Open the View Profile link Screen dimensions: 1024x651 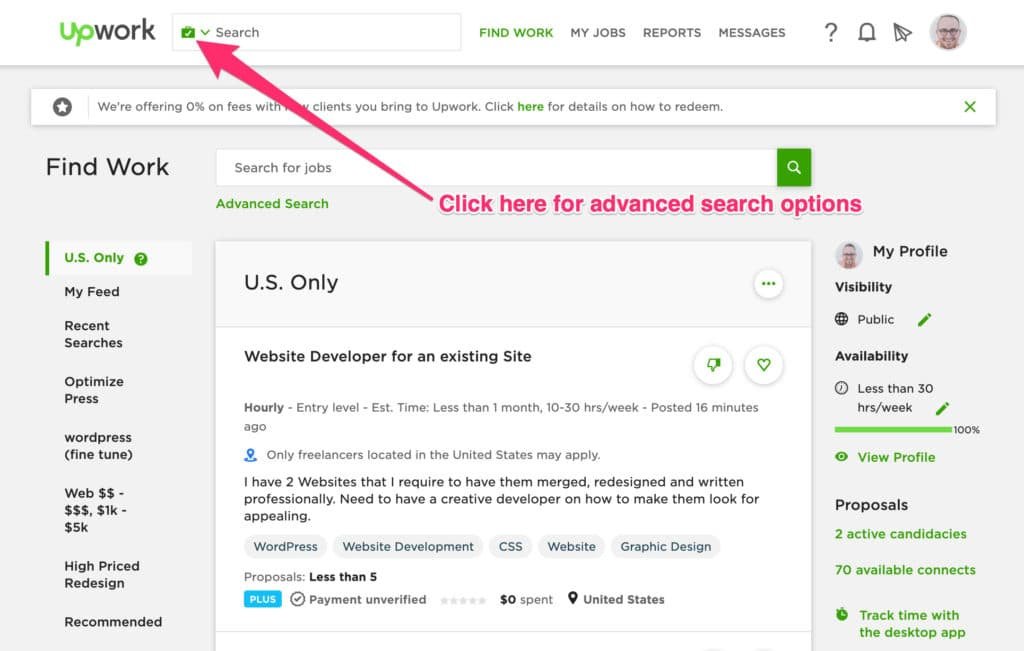point(896,457)
